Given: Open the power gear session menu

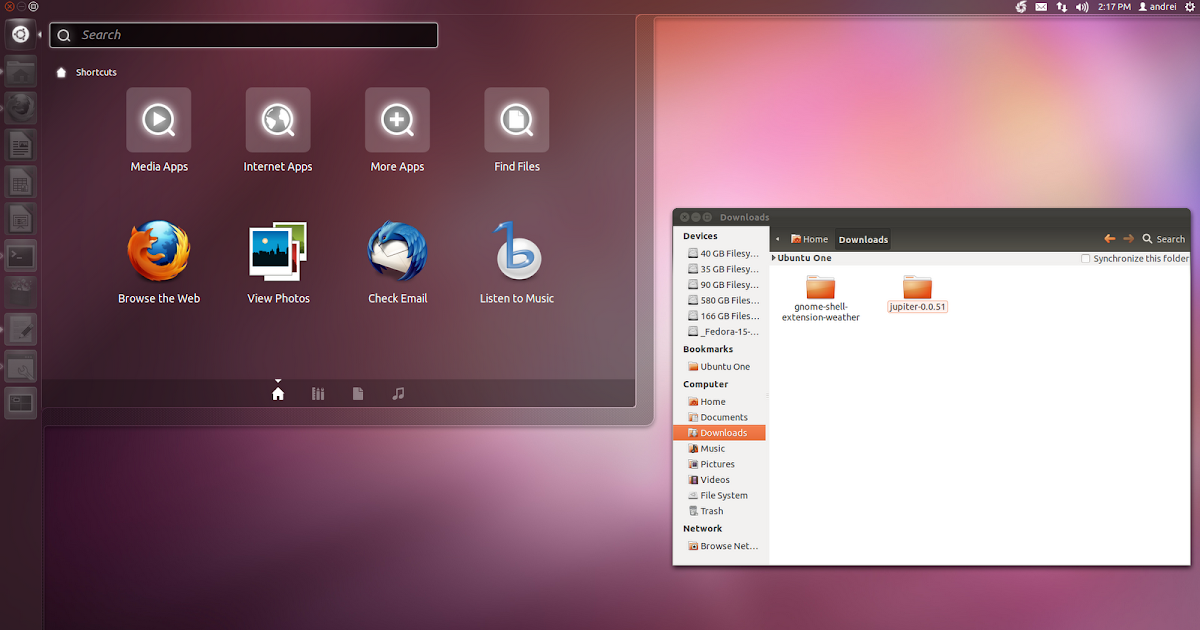Looking at the screenshot, I should (x=1190, y=7).
